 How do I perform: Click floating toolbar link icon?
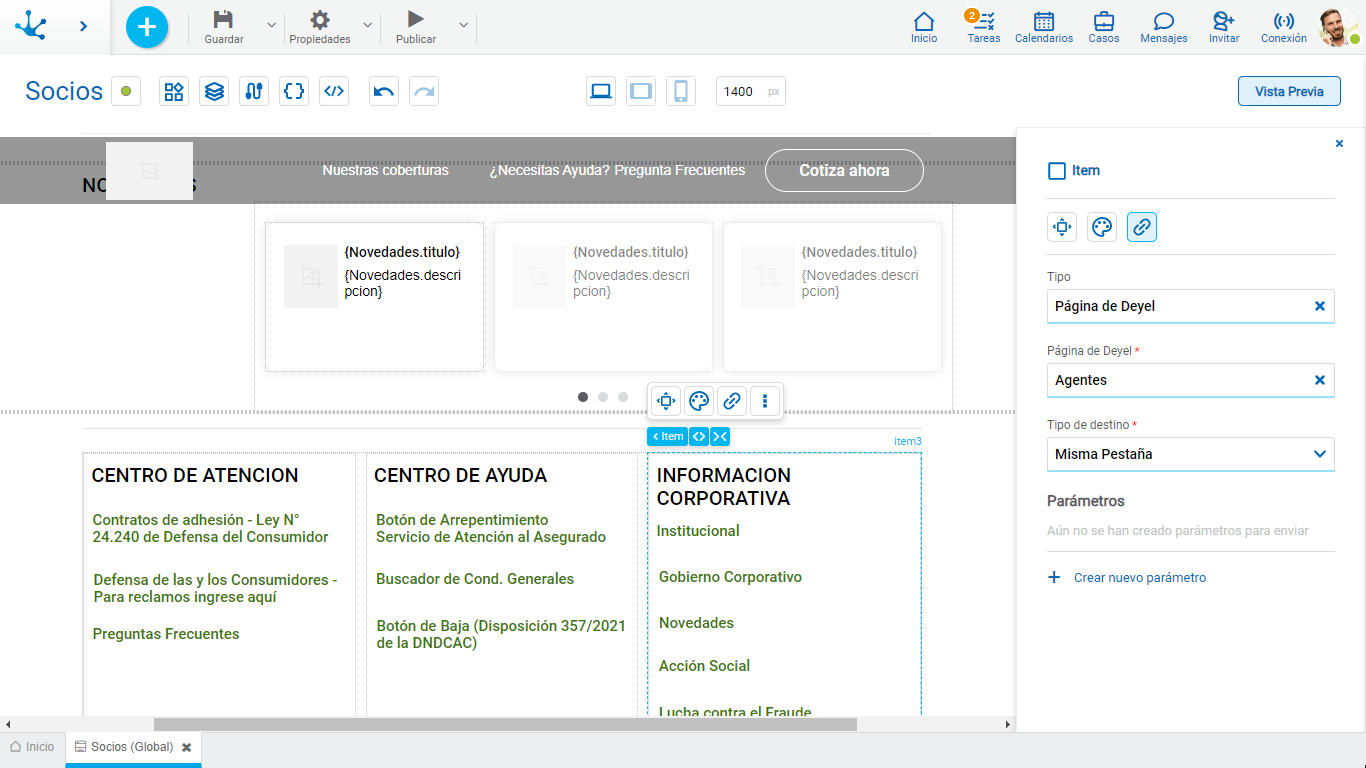(732, 401)
